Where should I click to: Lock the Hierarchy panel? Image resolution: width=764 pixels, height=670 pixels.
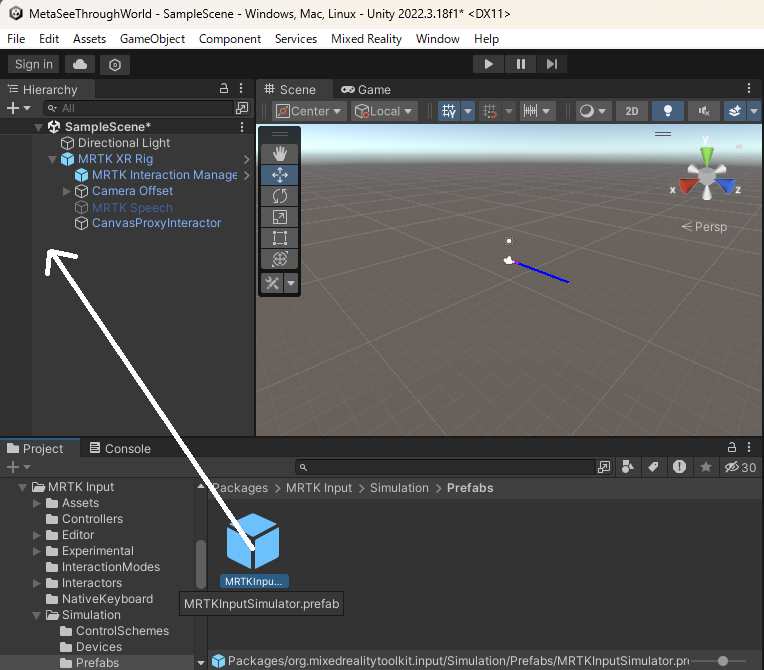(x=224, y=88)
